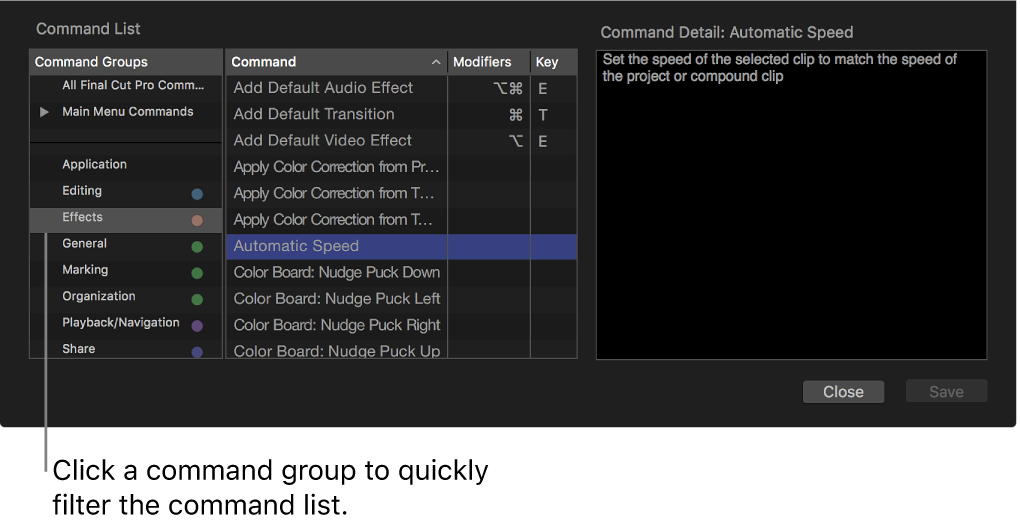Click the sort arrow in Command header

click(436, 62)
